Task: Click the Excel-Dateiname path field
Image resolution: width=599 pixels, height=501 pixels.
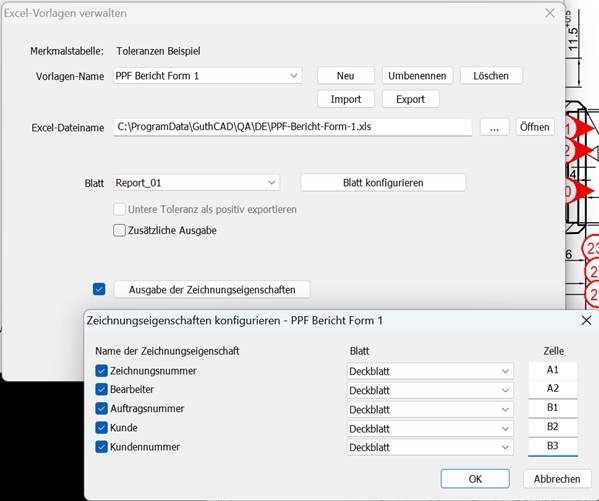Action: tap(293, 127)
